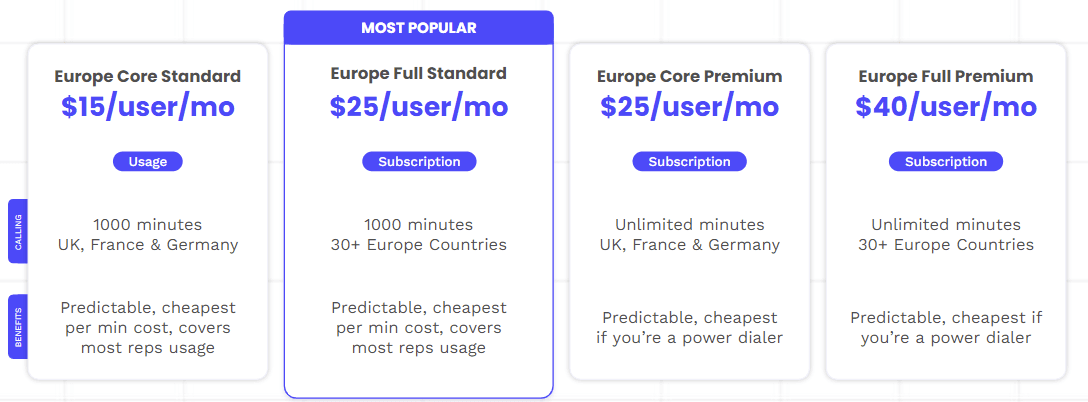The height and width of the screenshot is (402, 1088).
Task: Click the Europe Core Standard plan title
Action: 148,76
